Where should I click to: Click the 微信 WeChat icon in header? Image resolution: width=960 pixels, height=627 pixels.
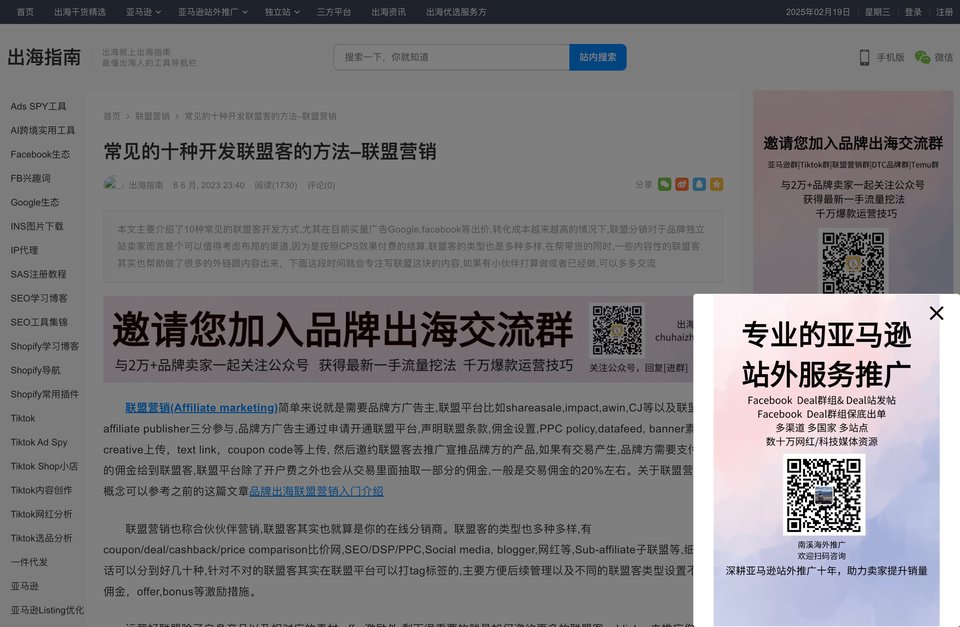pos(922,57)
